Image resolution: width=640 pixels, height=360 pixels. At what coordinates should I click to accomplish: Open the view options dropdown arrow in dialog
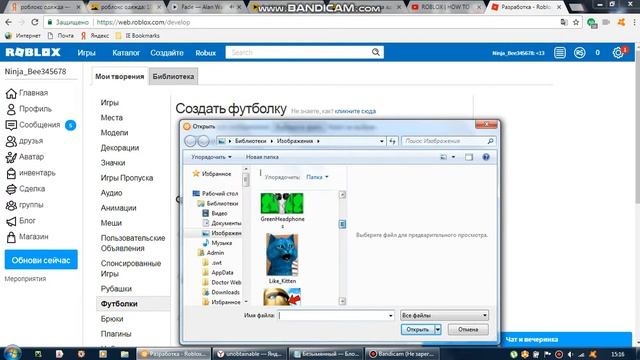453,157
